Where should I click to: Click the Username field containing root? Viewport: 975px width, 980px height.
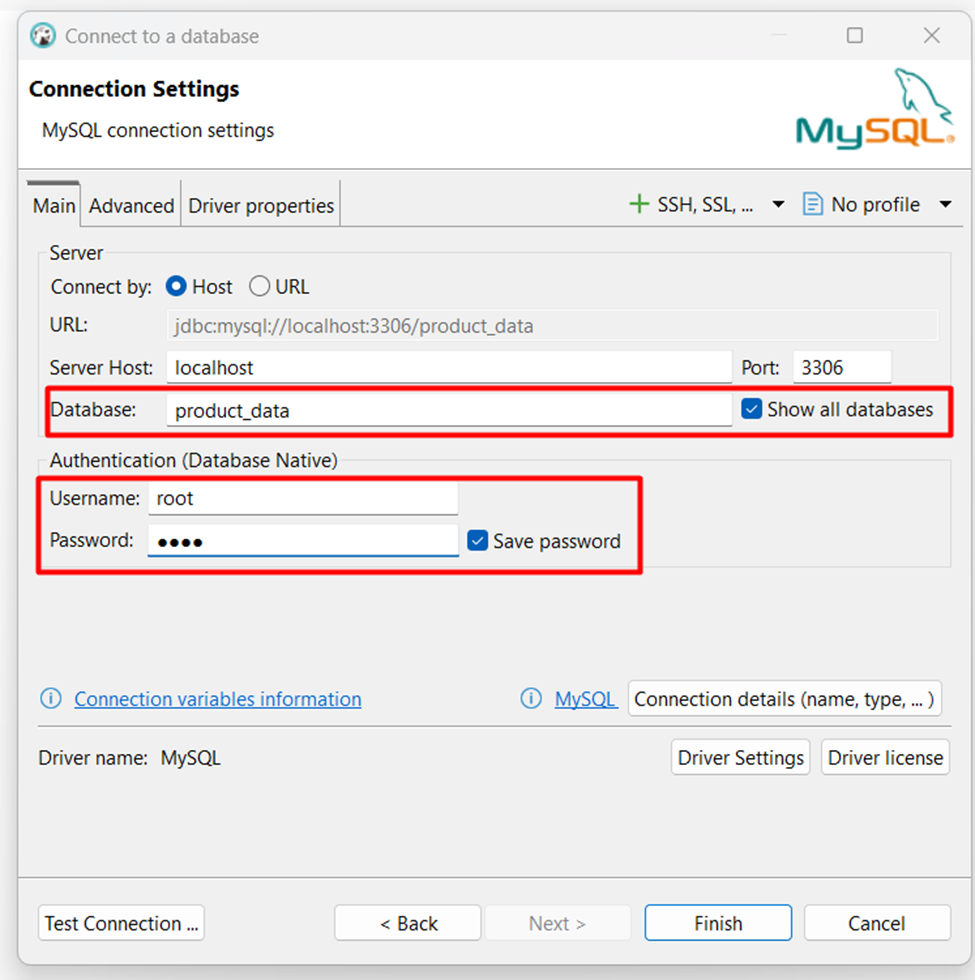303,498
